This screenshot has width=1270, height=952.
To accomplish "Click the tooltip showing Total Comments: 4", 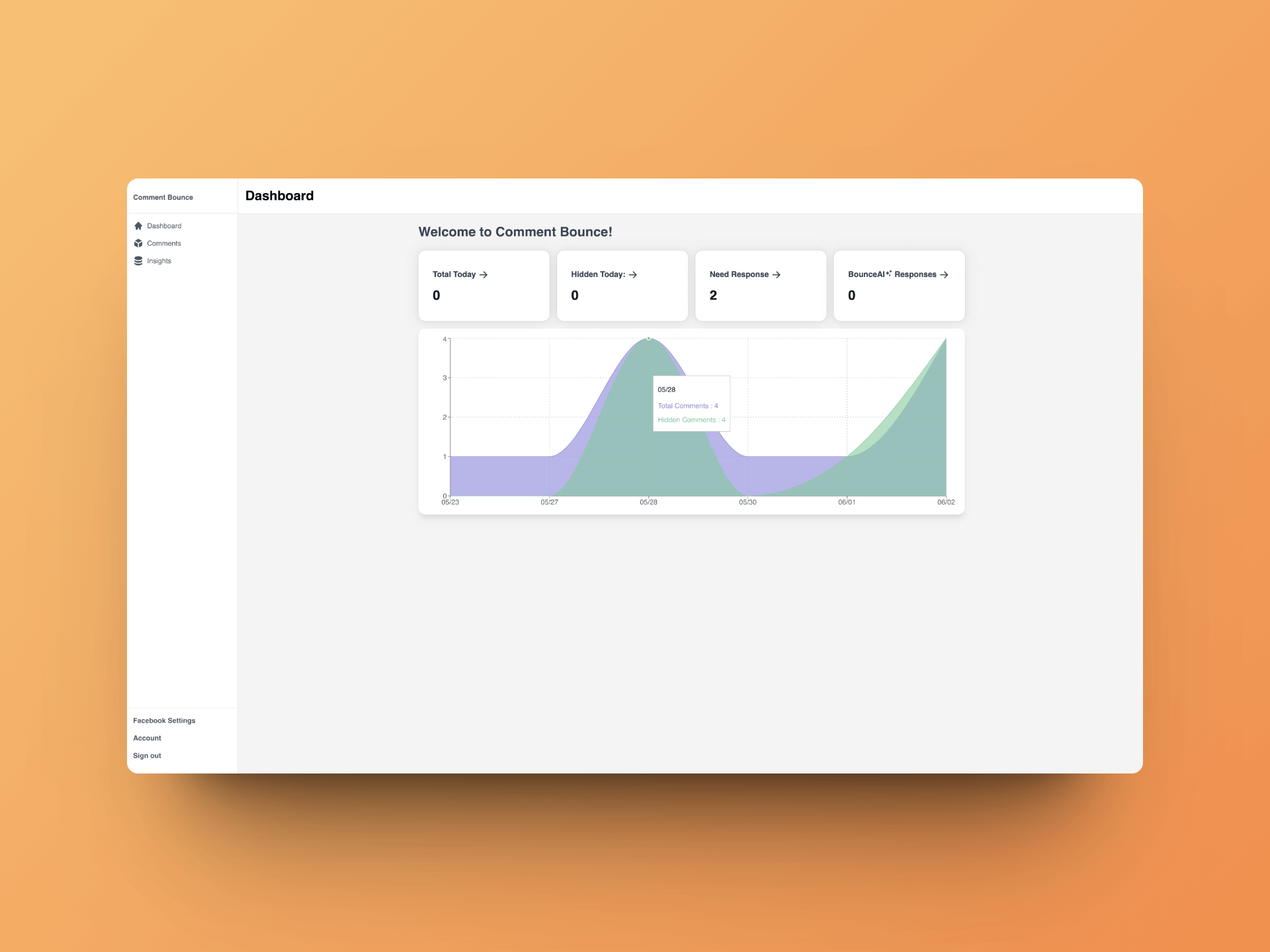I will (x=688, y=405).
